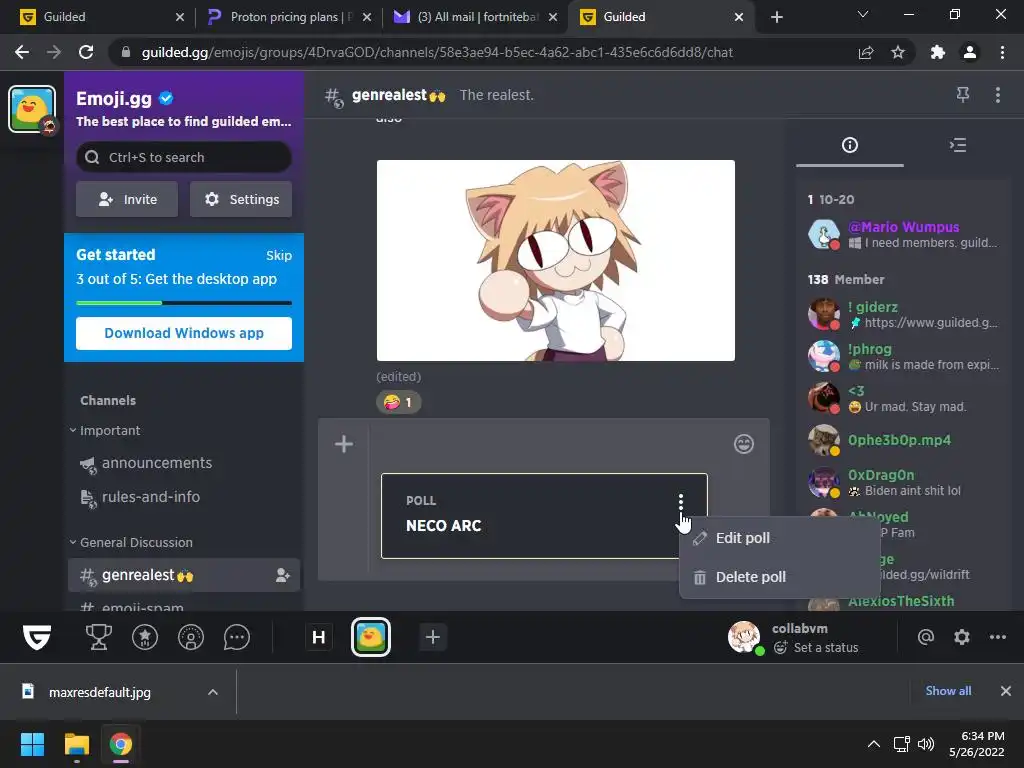
Task: Open pinned messages pin icon
Action: pyautogui.click(x=963, y=95)
